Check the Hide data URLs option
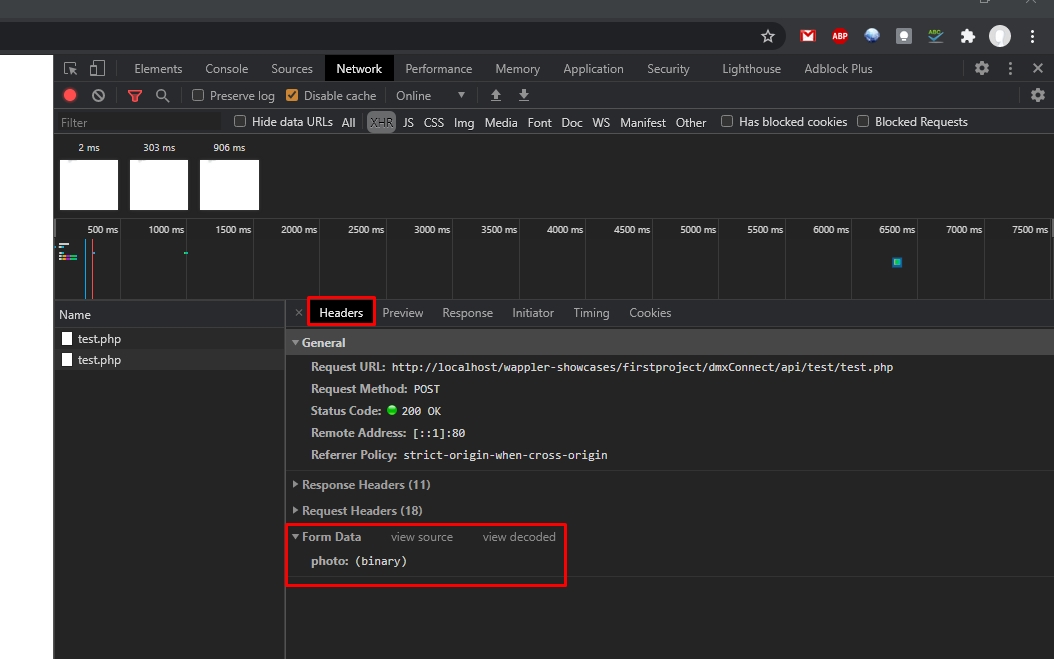 (x=240, y=122)
